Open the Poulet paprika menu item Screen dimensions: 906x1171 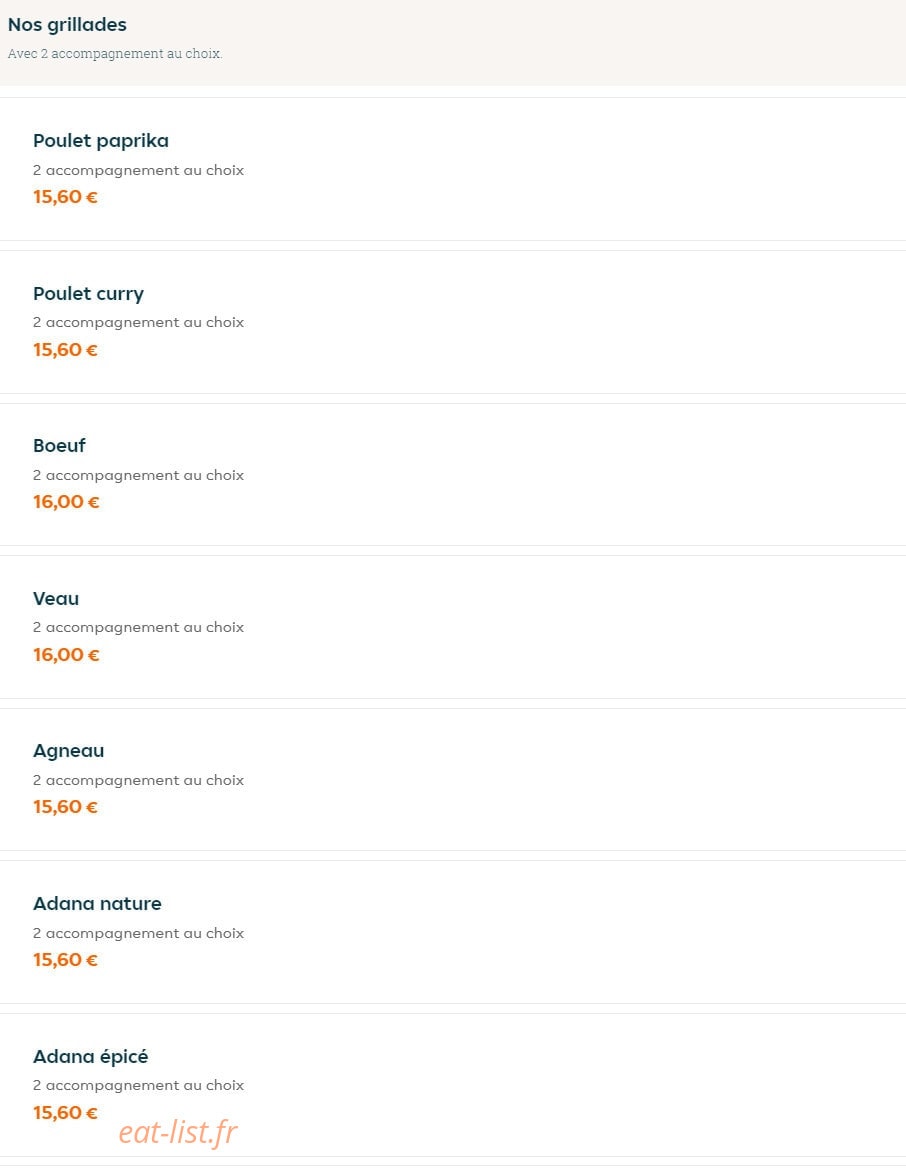pyautogui.click(x=101, y=141)
